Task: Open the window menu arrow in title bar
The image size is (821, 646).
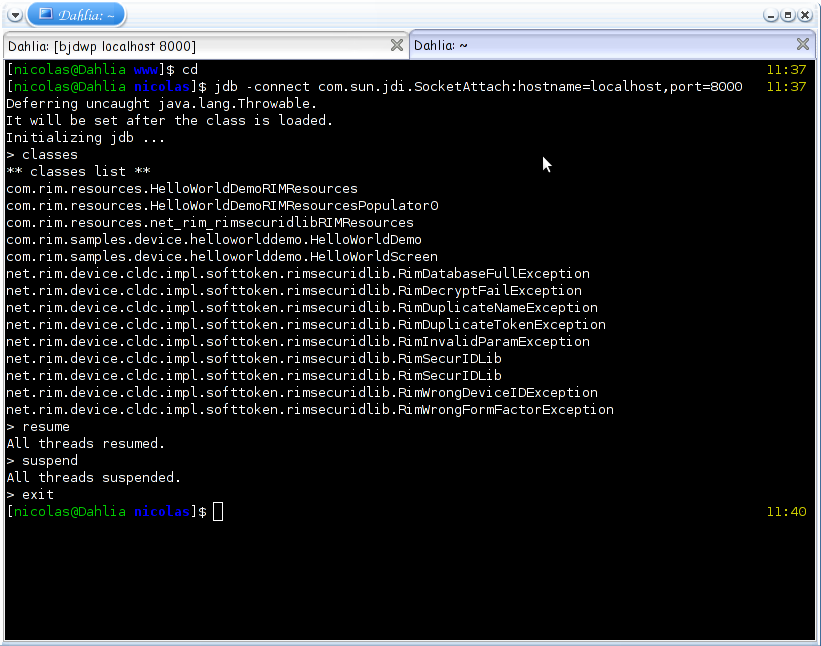Action: (14, 15)
